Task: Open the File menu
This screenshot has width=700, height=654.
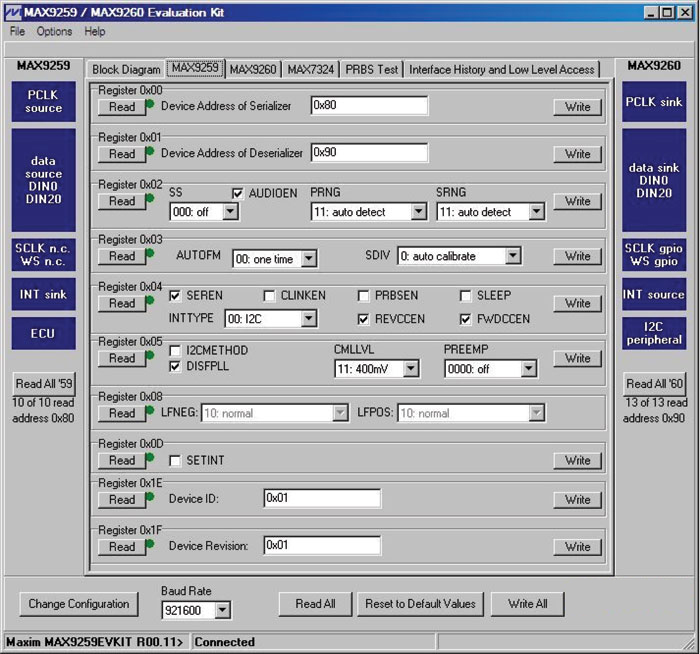Action: [x=17, y=32]
